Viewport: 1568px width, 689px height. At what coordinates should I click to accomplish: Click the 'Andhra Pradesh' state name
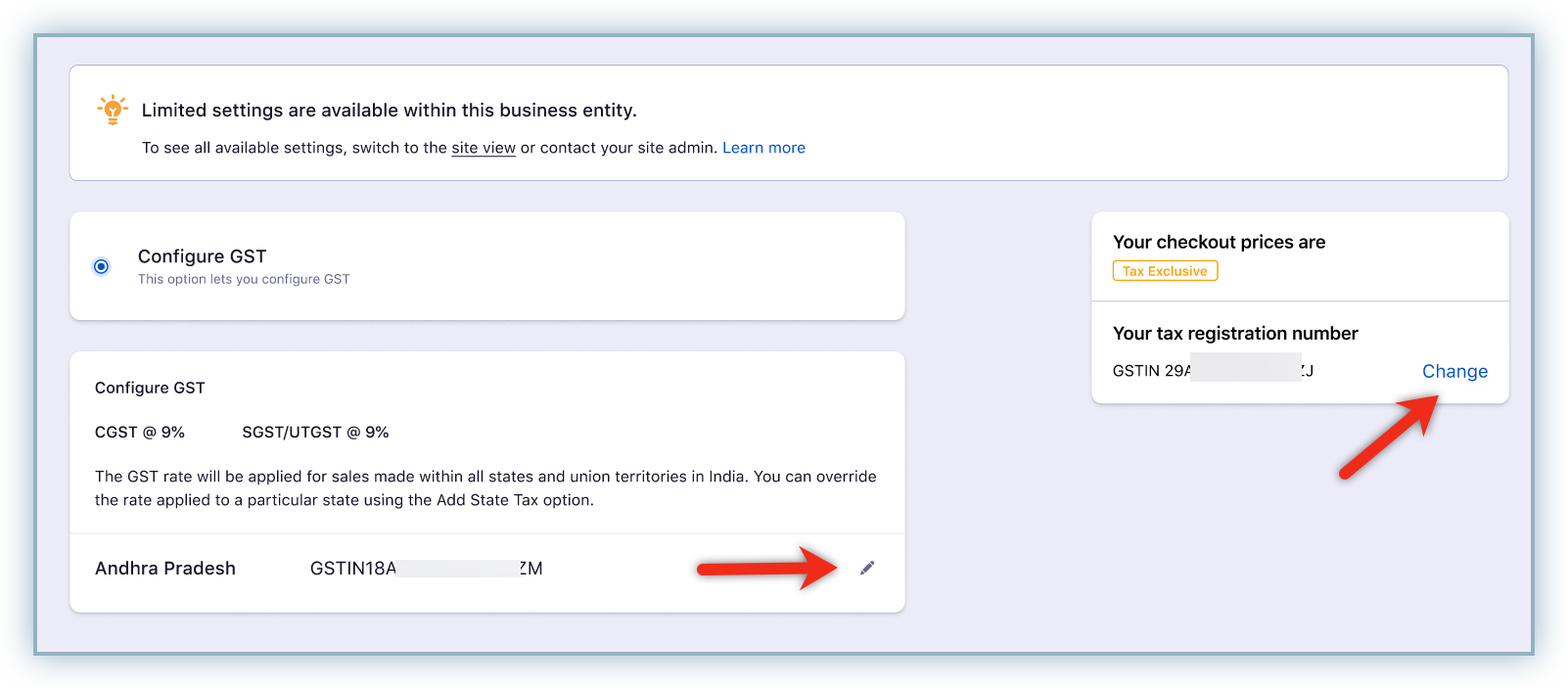(x=165, y=569)
